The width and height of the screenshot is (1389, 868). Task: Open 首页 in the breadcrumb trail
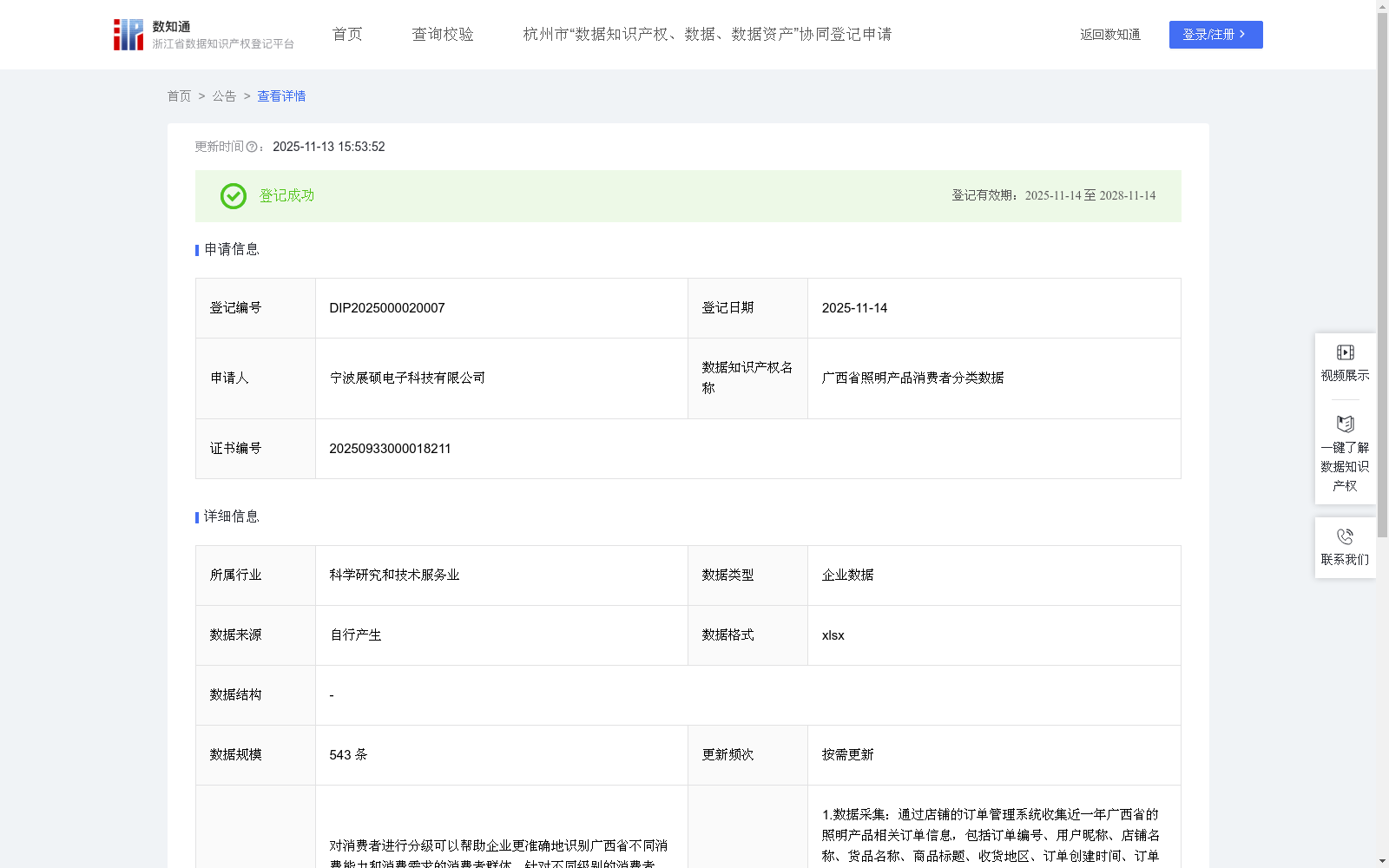tap(179, 96)
